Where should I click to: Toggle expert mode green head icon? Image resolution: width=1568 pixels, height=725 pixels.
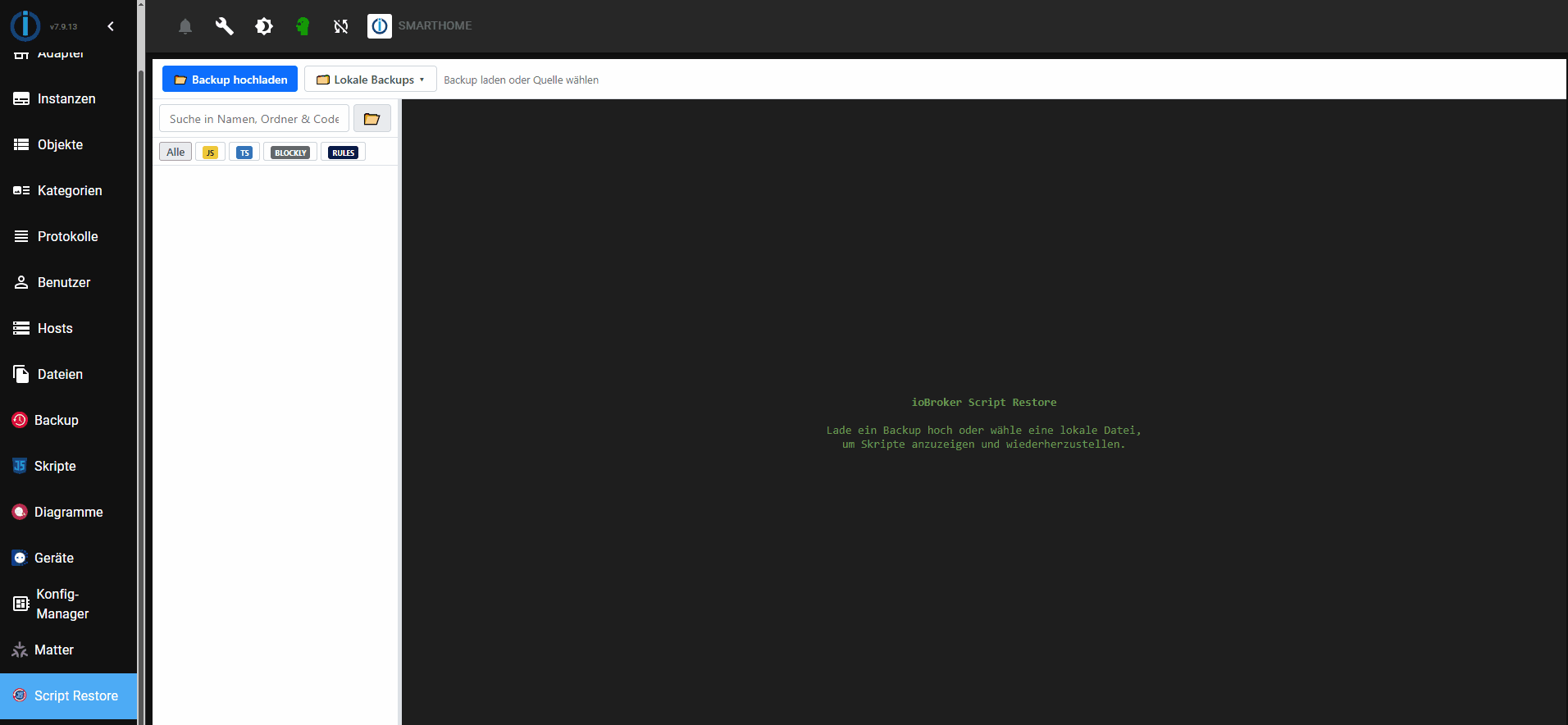pyautogui.click(x=303, y=26)
